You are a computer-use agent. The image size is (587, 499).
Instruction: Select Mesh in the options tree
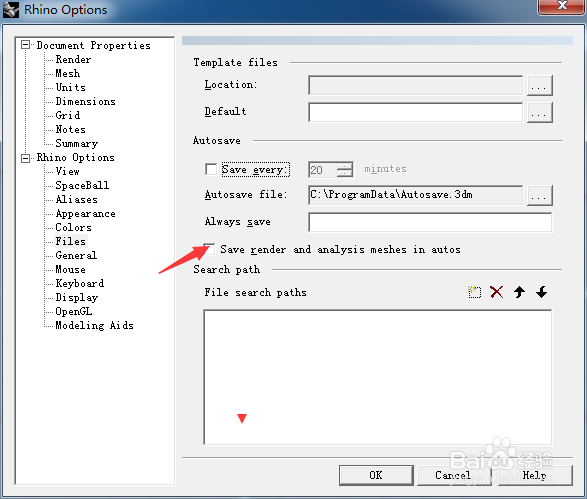(68, 73)
